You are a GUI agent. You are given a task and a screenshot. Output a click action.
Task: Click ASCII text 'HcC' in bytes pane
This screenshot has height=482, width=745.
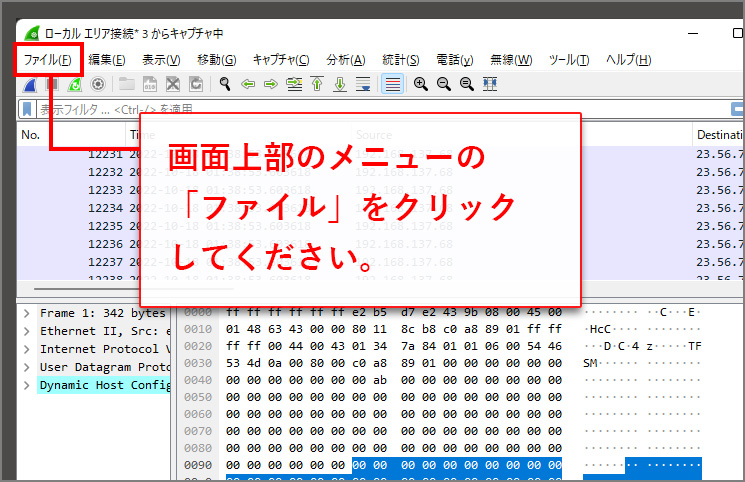[600, 329]
